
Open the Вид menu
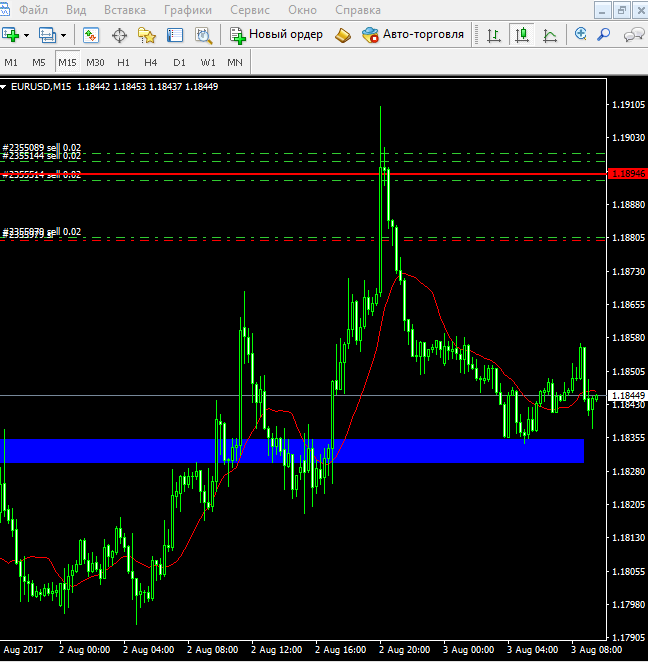[x=76, y=10]
